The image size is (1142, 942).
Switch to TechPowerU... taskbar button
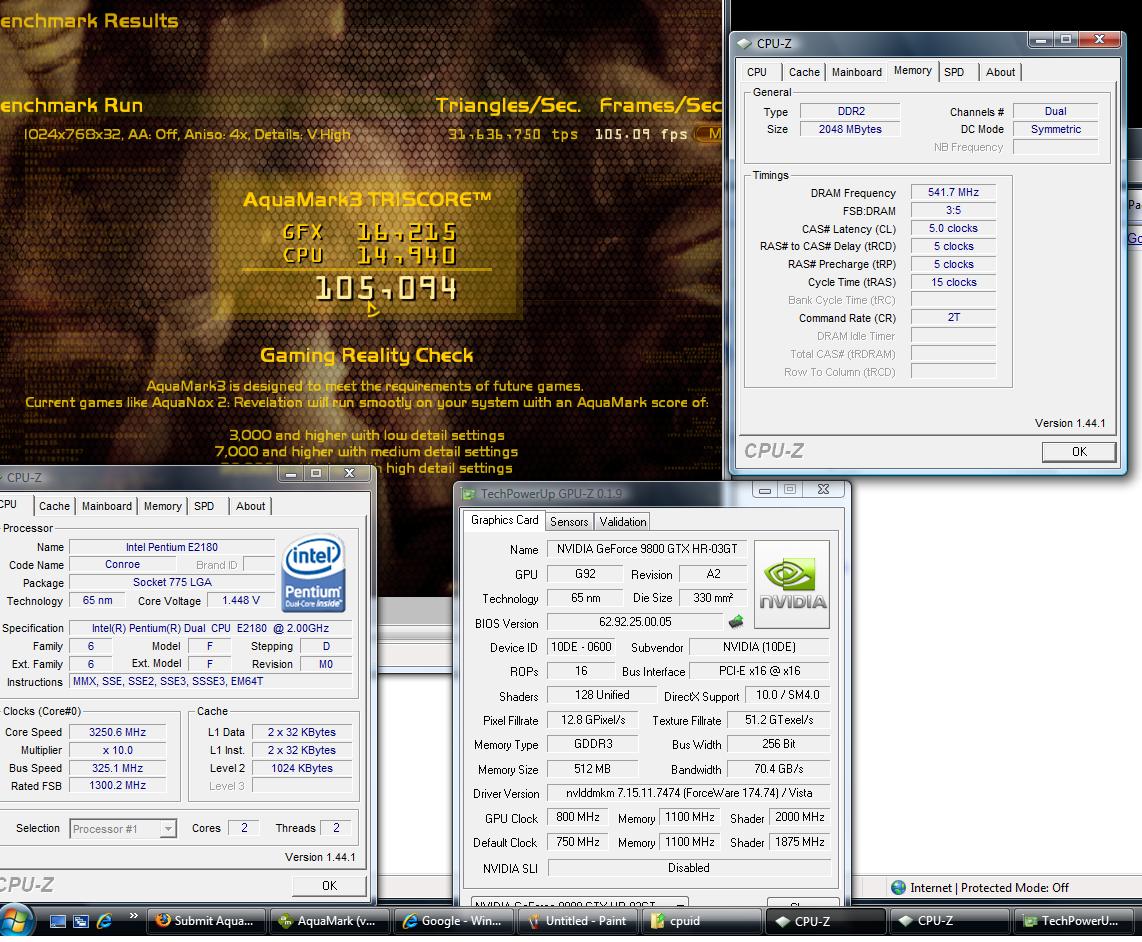click(x=1073, y=921)
